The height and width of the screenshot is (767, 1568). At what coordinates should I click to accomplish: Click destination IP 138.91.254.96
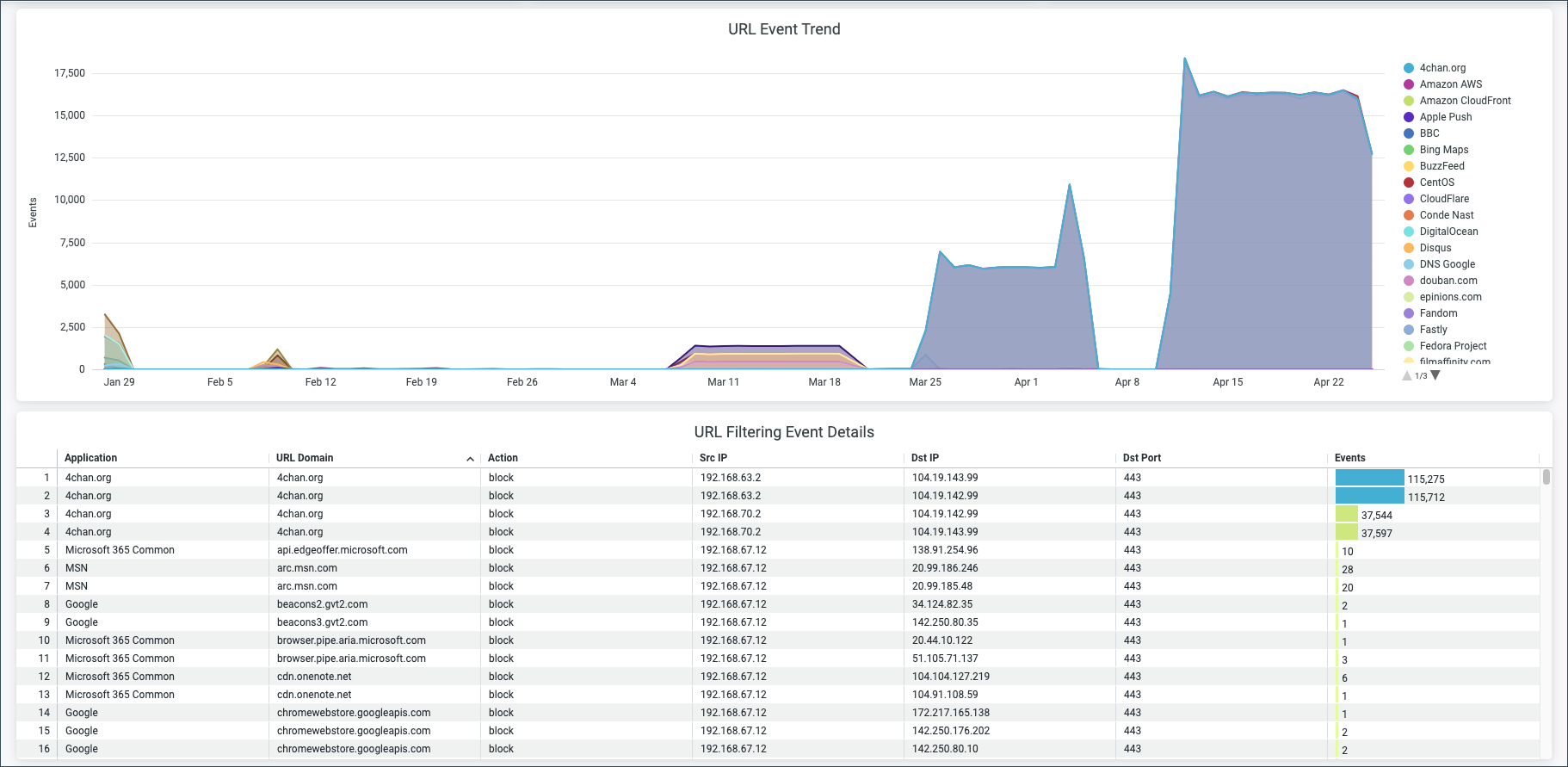point(944,550)
